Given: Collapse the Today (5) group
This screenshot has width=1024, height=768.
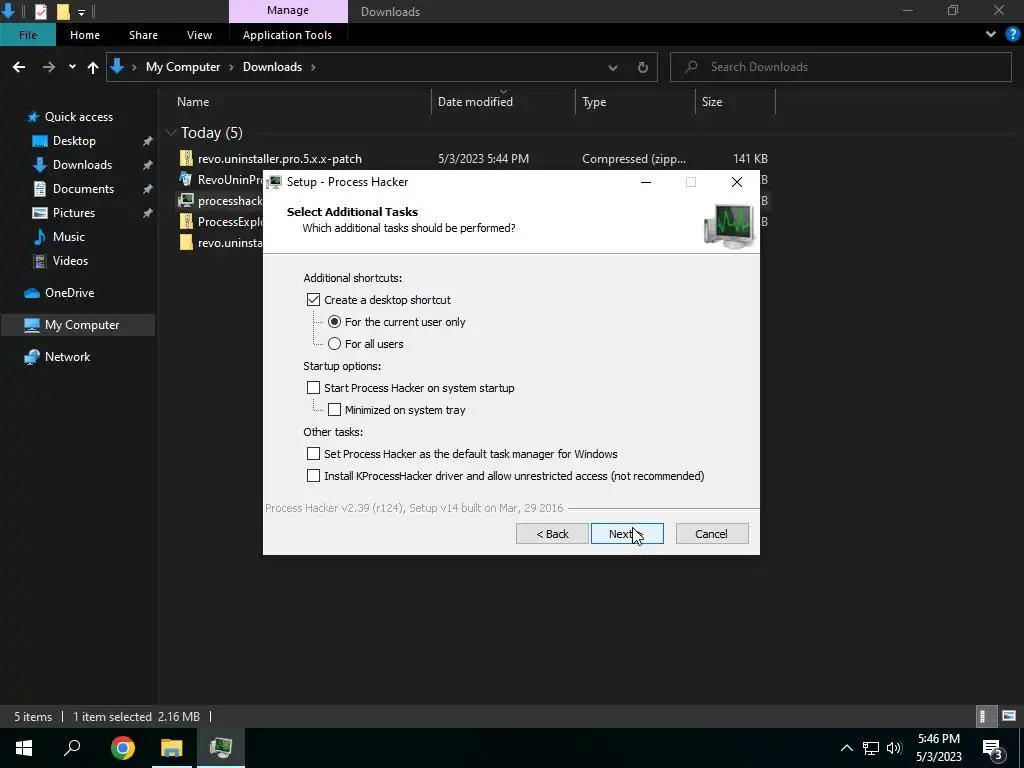Looking at the screenshot, I should tap(171, 133).
